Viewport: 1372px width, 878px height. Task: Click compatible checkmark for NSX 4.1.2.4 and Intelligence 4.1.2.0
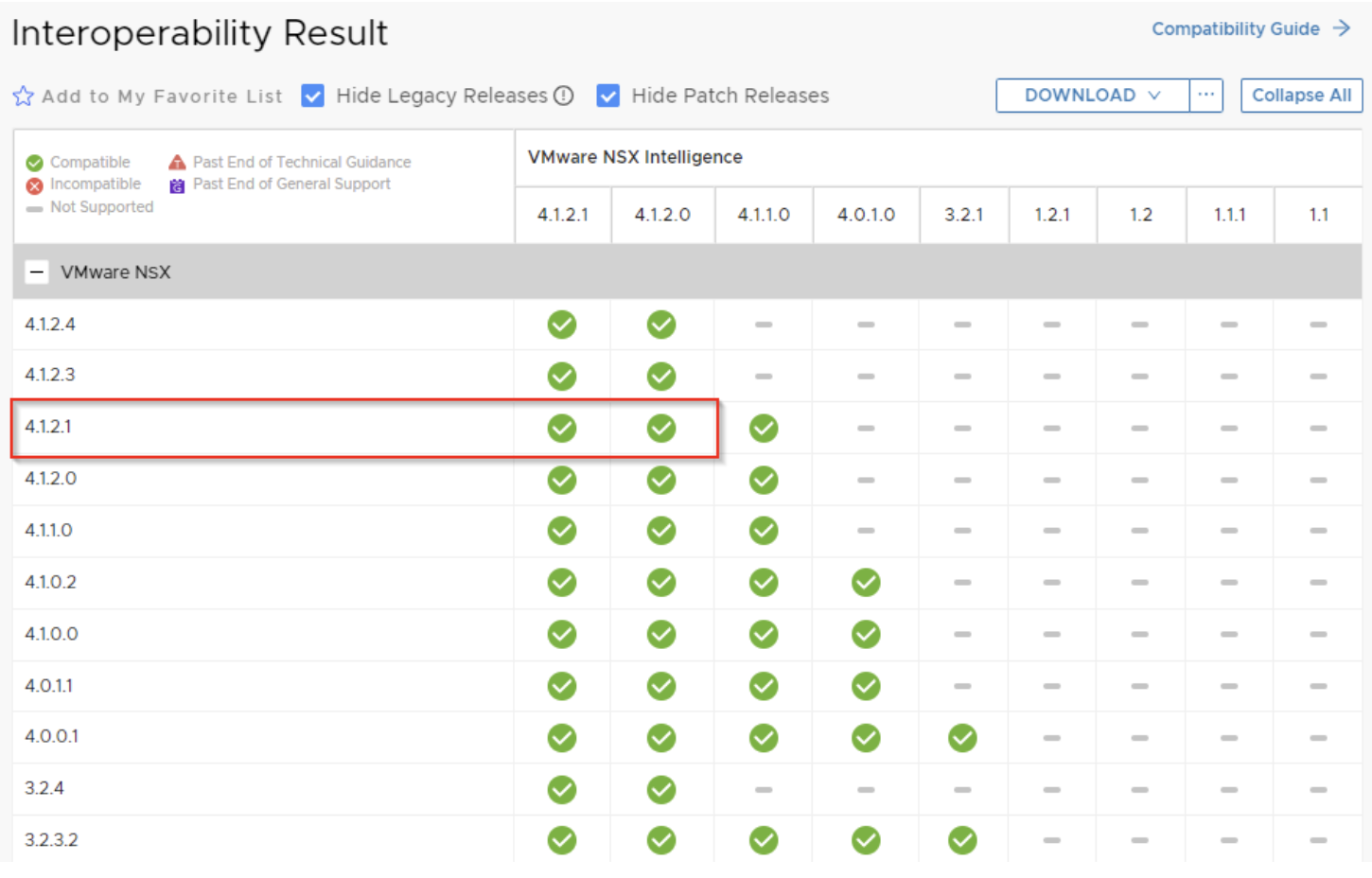tap(661, 325)
